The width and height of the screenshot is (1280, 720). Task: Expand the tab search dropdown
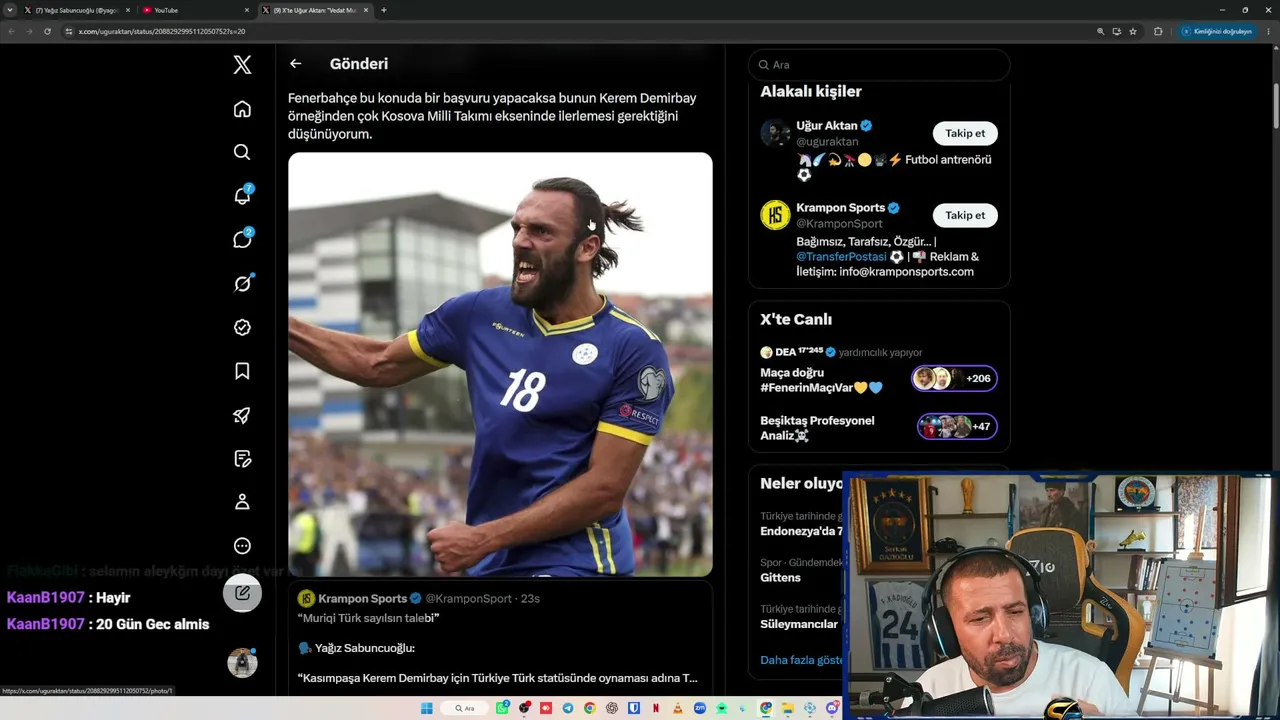click(10, 10)
